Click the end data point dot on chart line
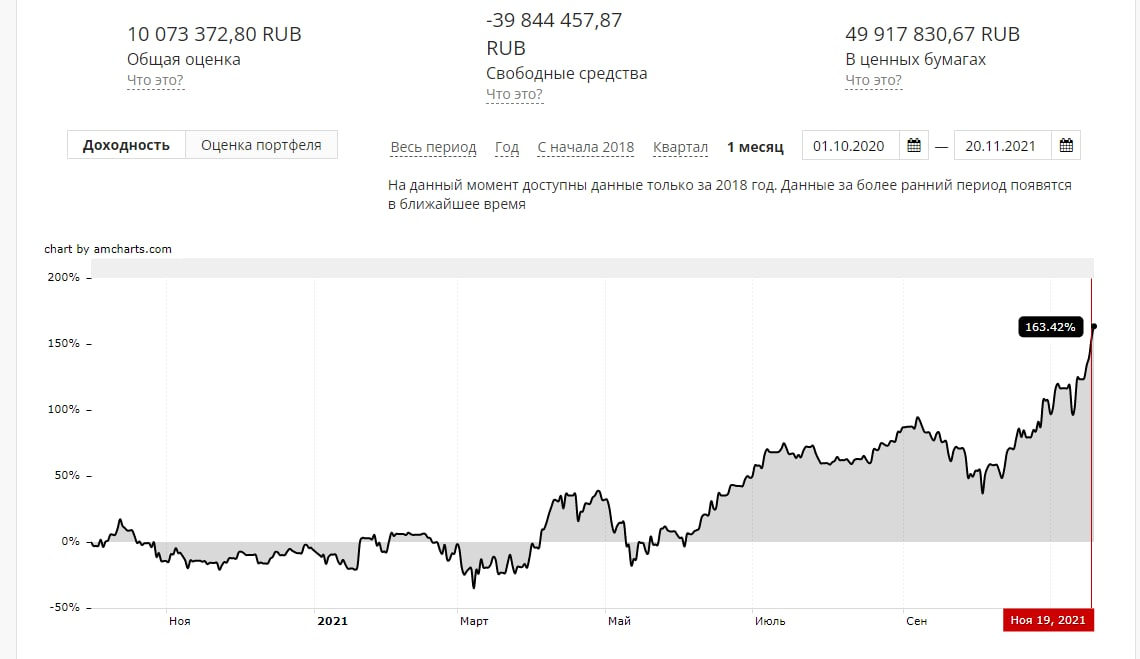Viewport: 1140px width, 659px height. [x=1094, y=326]
